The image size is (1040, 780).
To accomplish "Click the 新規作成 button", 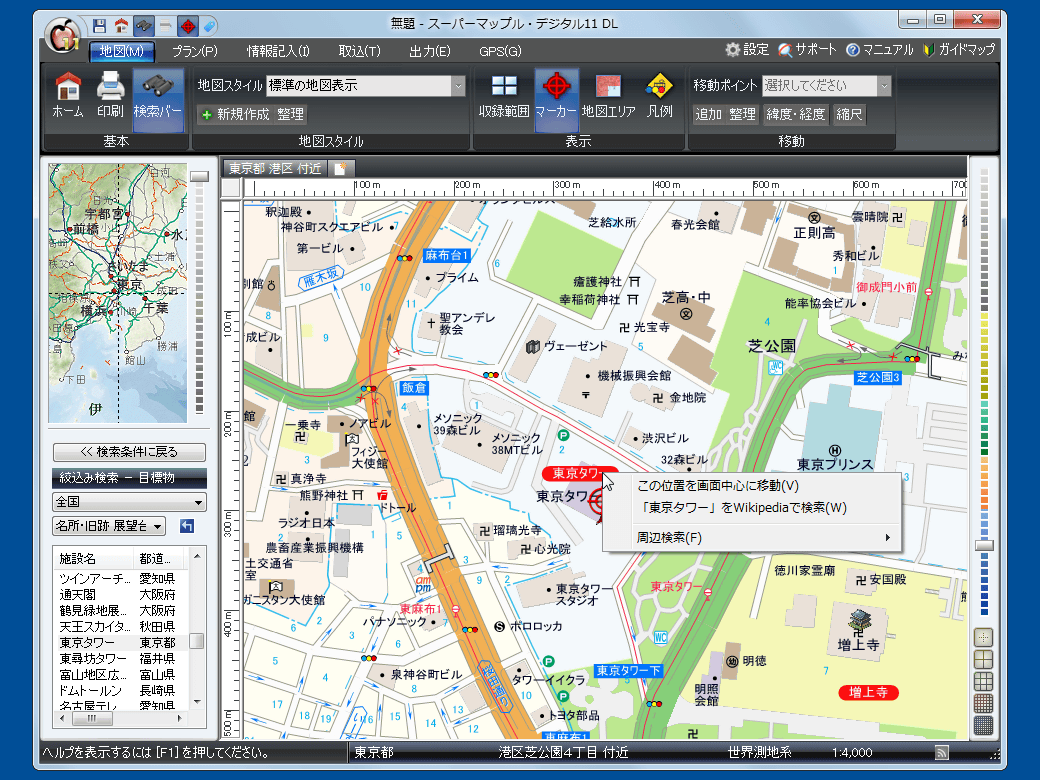I will [235, 114].
